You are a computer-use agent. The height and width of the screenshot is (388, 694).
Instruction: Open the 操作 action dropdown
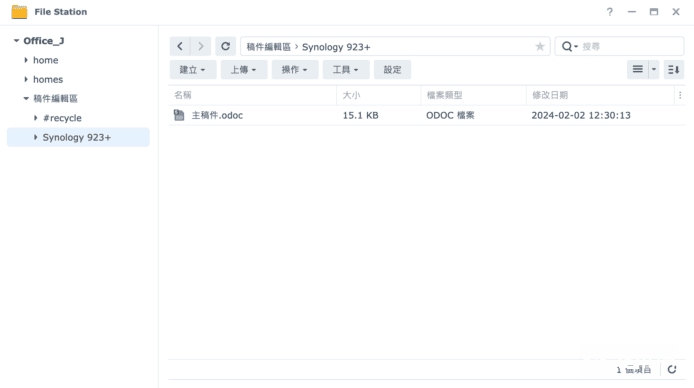tap(295, 69)
